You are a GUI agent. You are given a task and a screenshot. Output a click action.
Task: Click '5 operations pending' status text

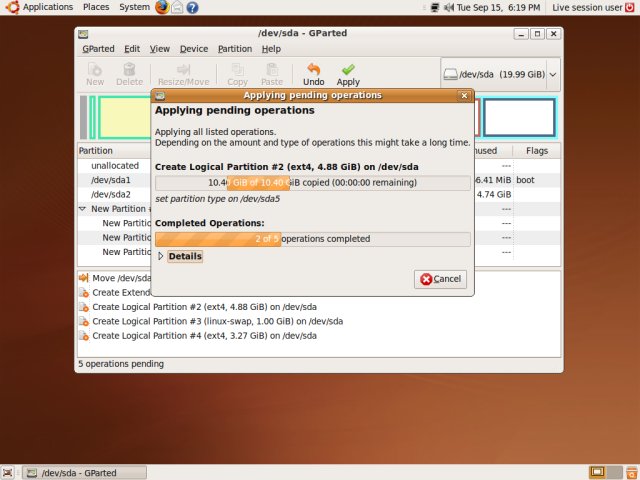121,364
